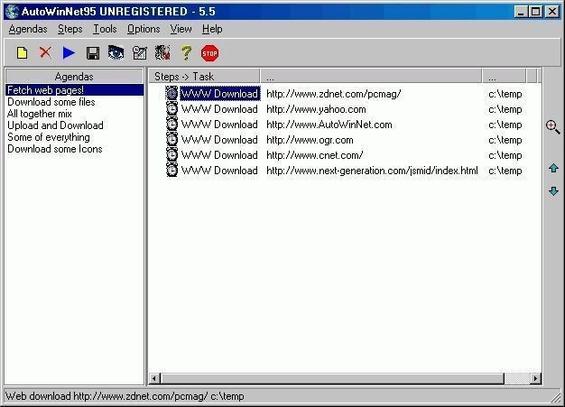Click the URL column header with dots
Screen dimensions: 565x407
point(371,76)
